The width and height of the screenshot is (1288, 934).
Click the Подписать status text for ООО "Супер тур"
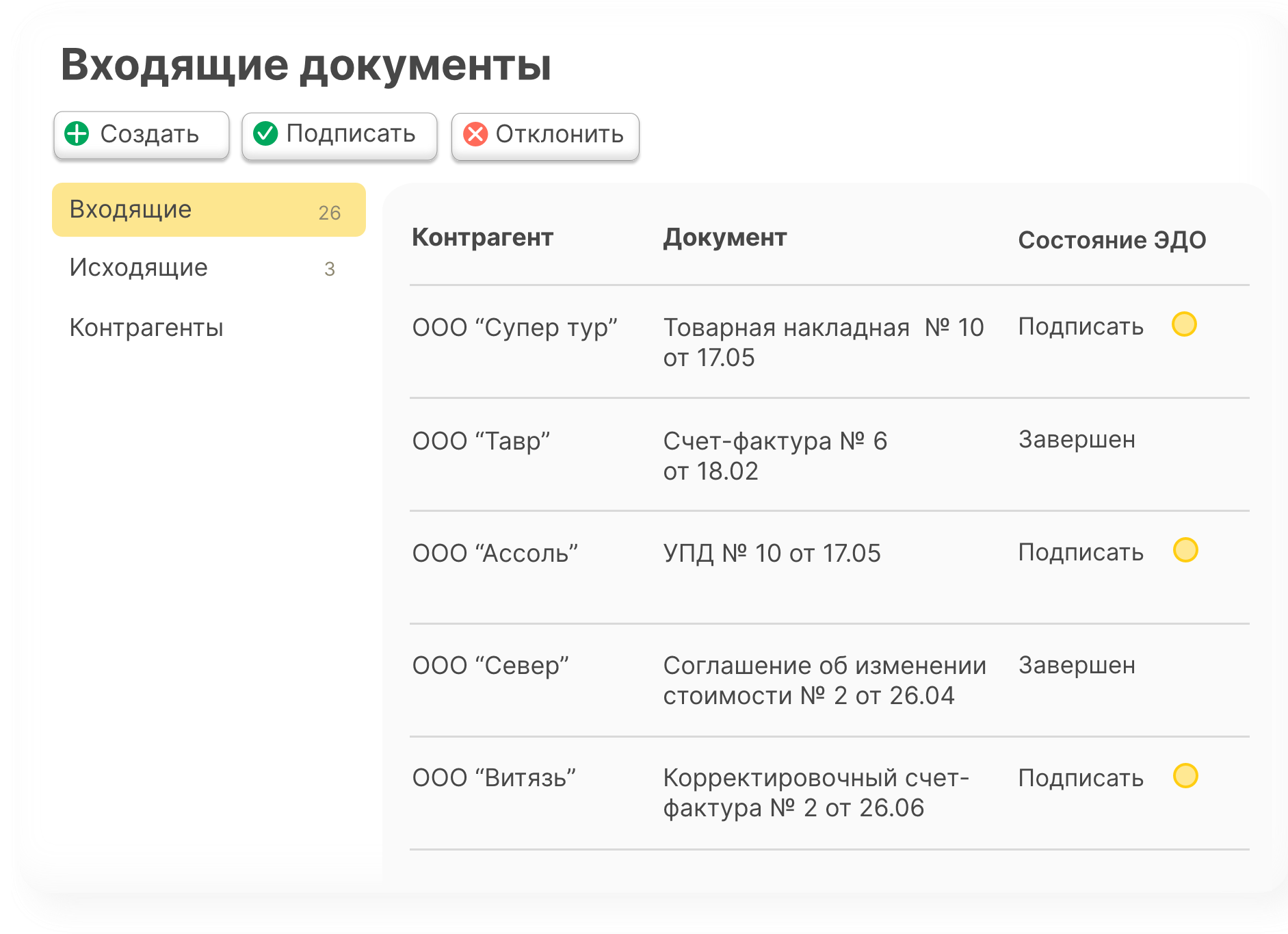click(1081, 326)
